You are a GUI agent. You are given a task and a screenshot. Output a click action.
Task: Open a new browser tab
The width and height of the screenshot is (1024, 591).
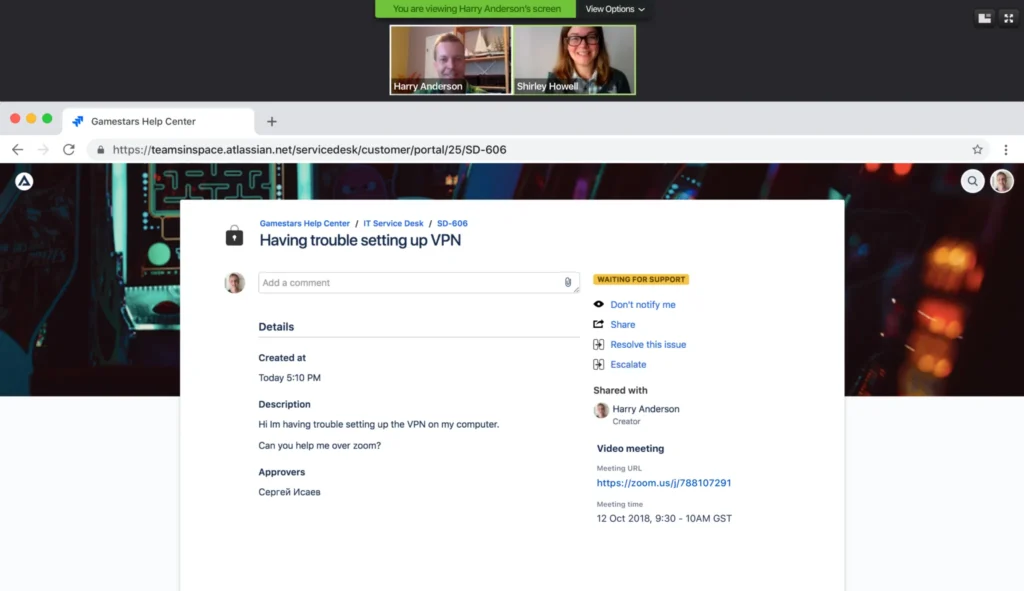[x=272, y=121]
